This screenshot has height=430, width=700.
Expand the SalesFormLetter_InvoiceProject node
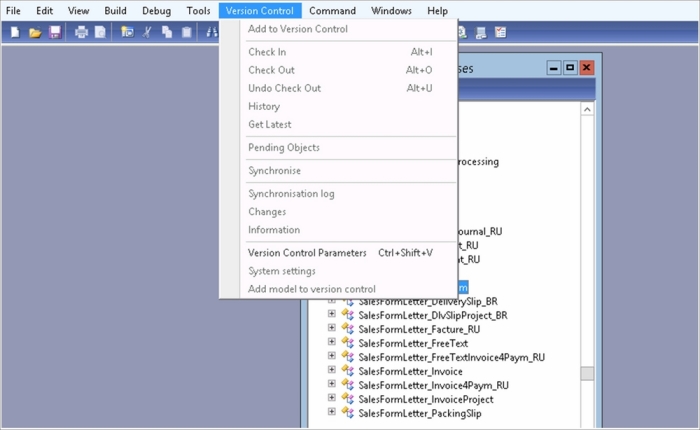pos(331,398)
